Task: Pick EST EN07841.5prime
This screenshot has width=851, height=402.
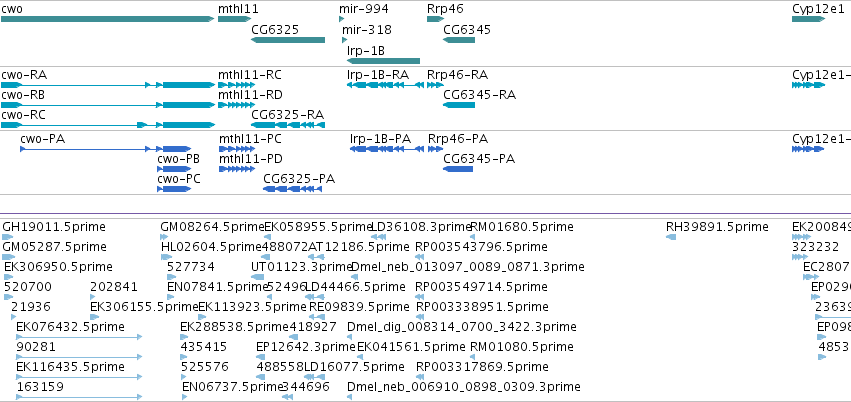Action: 218,287
